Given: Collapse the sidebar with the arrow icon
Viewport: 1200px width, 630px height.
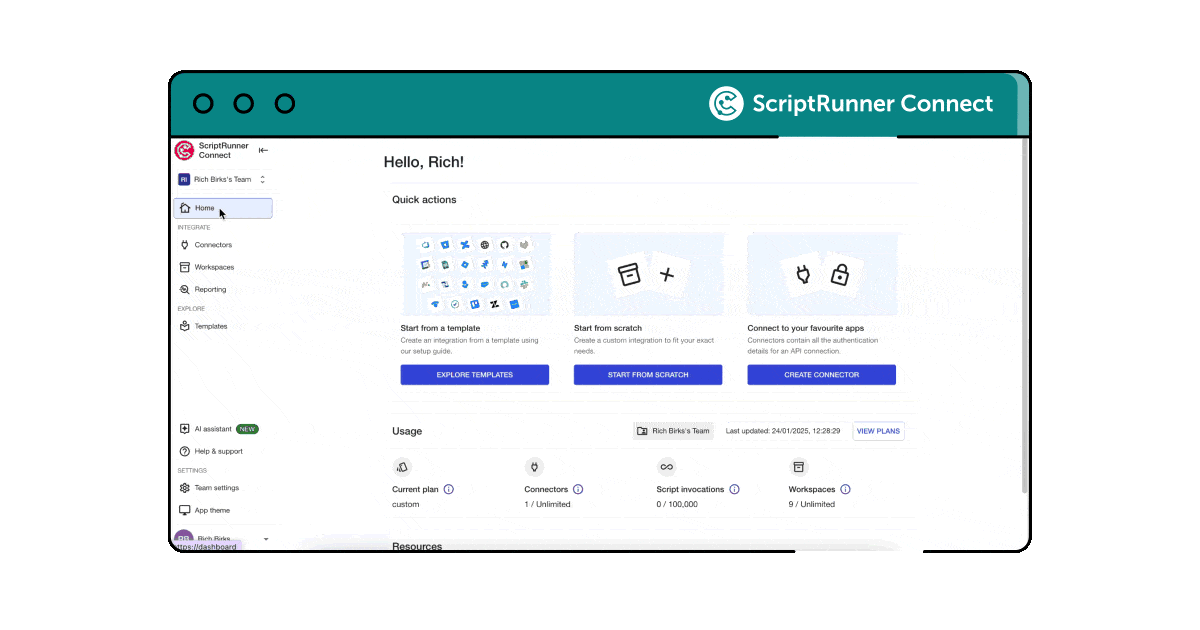Looking at the screenshot, I should point(263,150).
